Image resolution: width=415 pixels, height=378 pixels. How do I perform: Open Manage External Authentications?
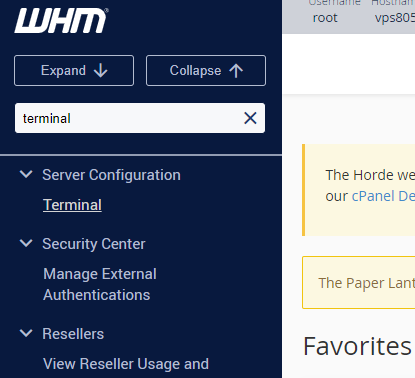tap(100, 284)
